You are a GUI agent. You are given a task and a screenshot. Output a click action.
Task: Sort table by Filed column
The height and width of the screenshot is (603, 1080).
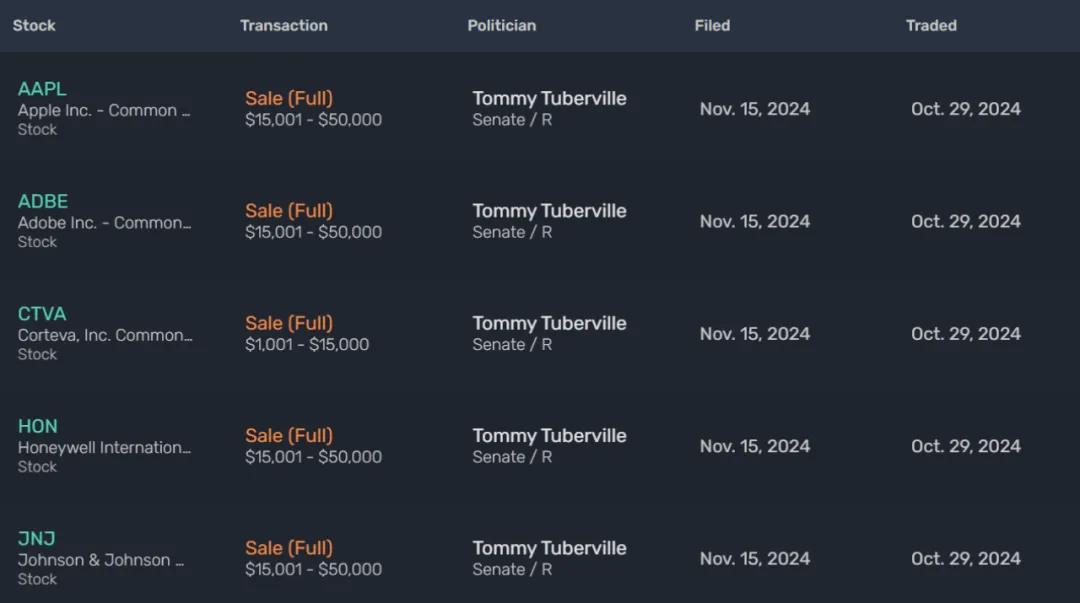[x=712, y=26]
